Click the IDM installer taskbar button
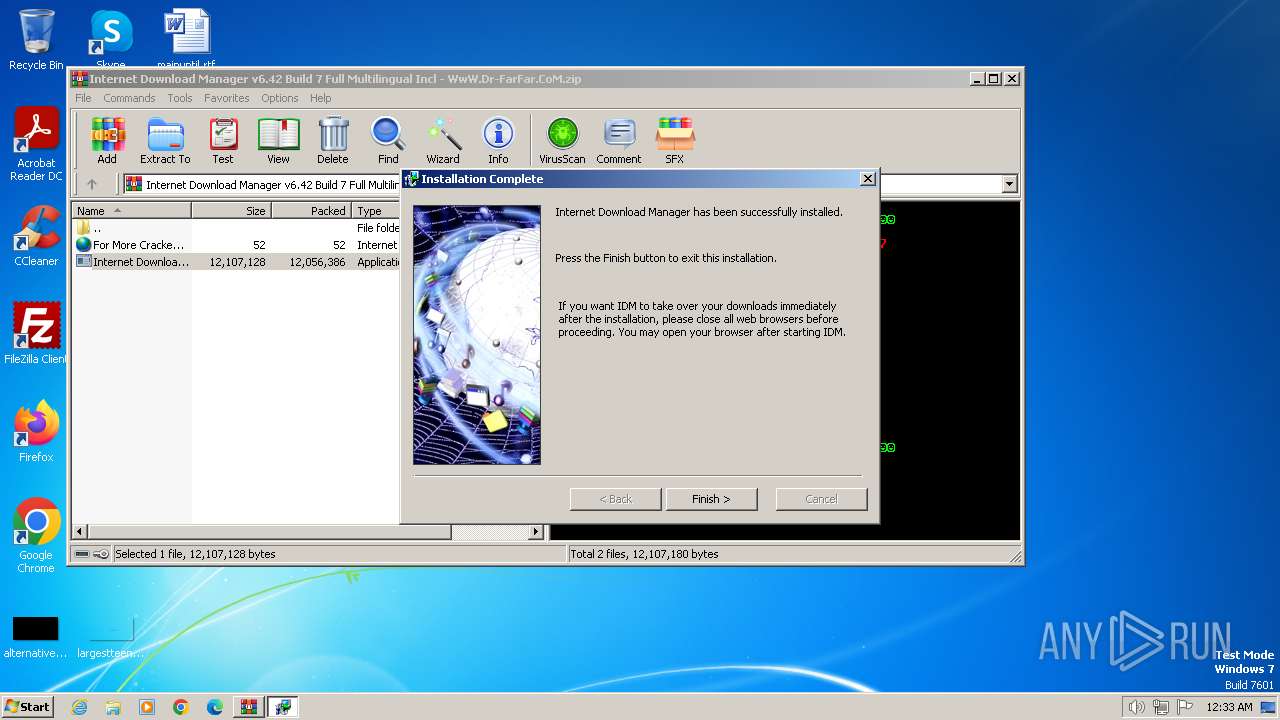 pos(284,707)
